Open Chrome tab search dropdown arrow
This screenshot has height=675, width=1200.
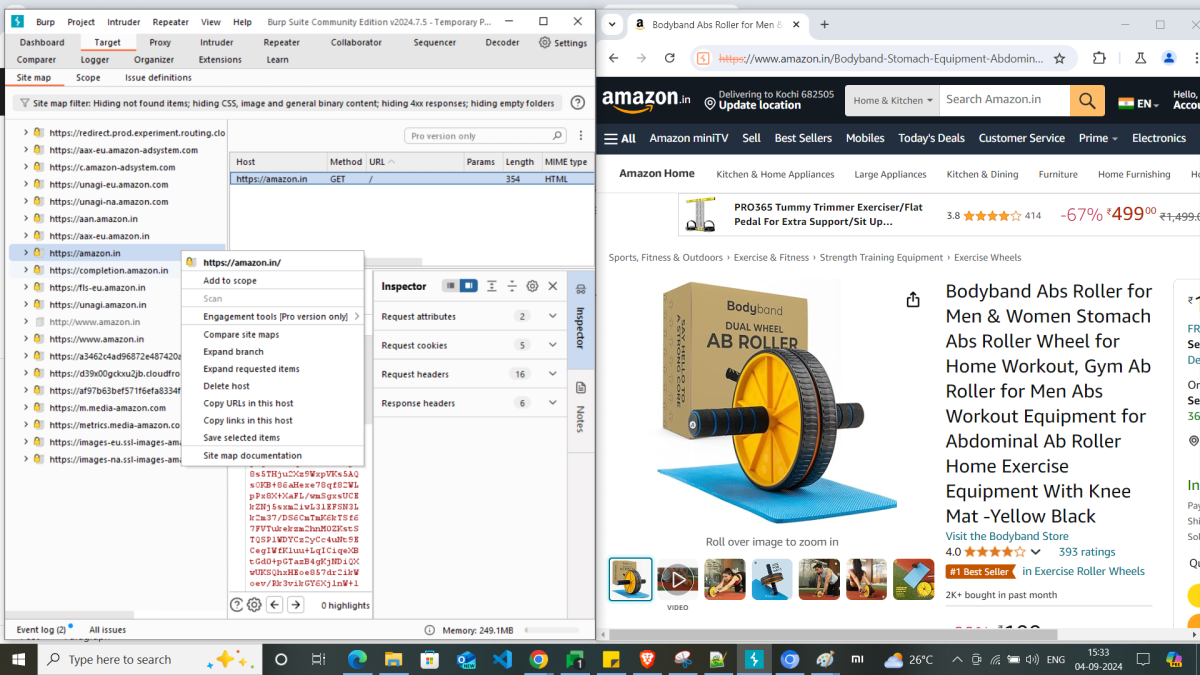coord(612,24)
